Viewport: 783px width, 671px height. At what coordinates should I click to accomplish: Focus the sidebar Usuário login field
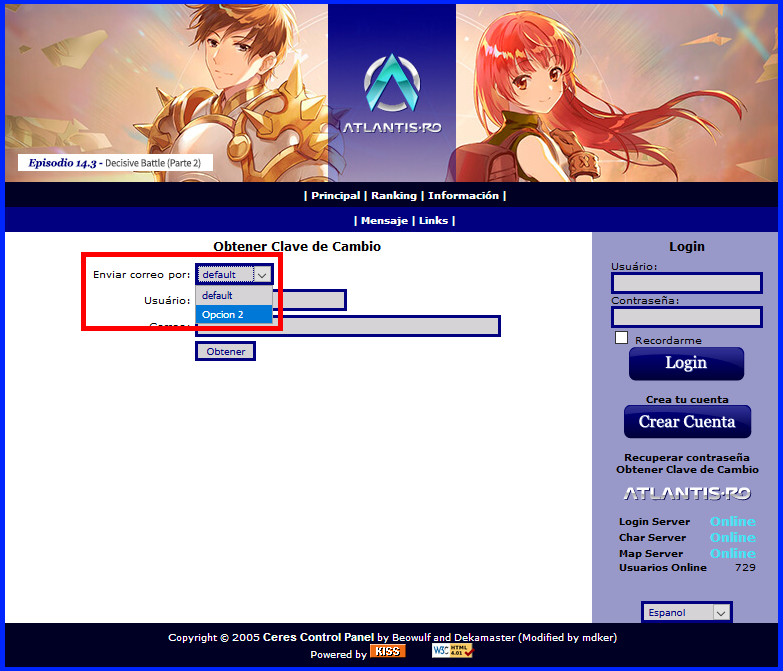click(x=687, y=283)
